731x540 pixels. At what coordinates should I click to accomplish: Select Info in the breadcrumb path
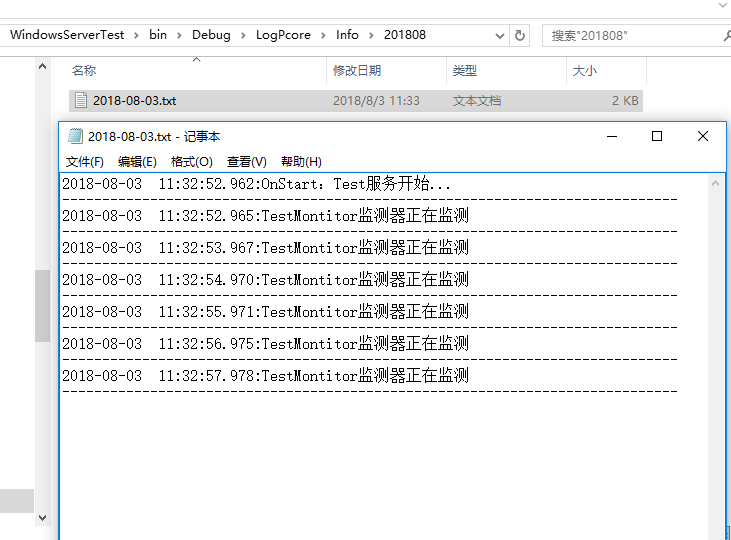[347, 35]
